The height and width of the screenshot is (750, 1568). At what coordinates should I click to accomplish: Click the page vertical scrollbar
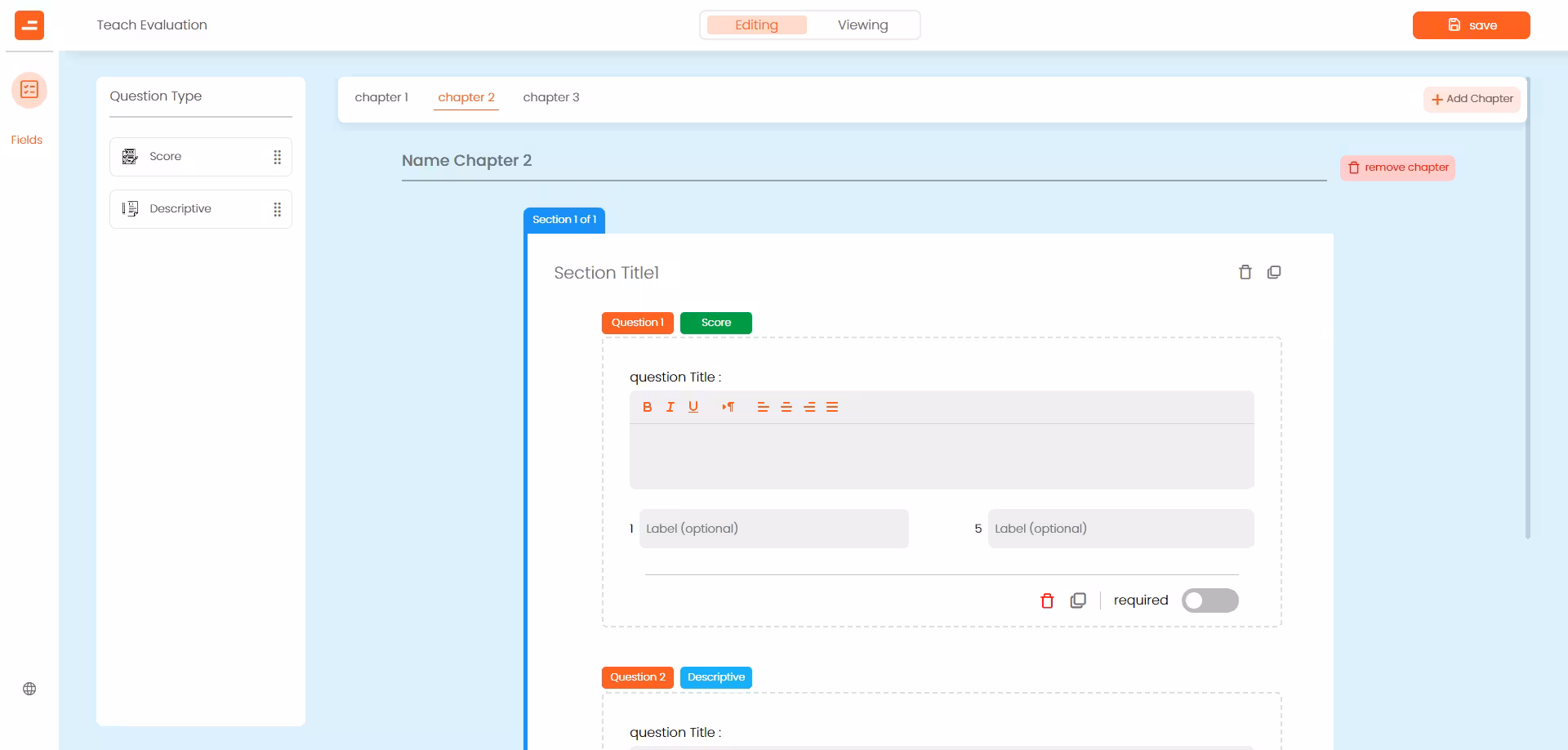[x=1528, y=309]
